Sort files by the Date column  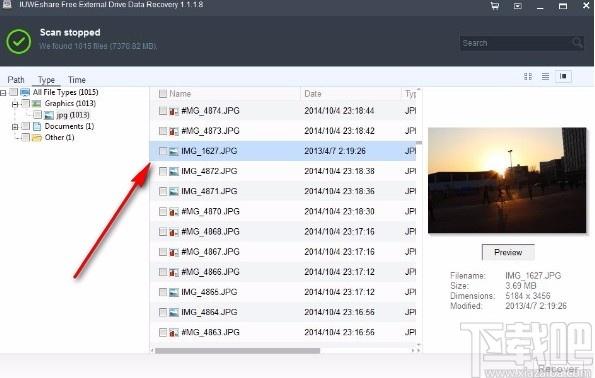pos(313,94)
